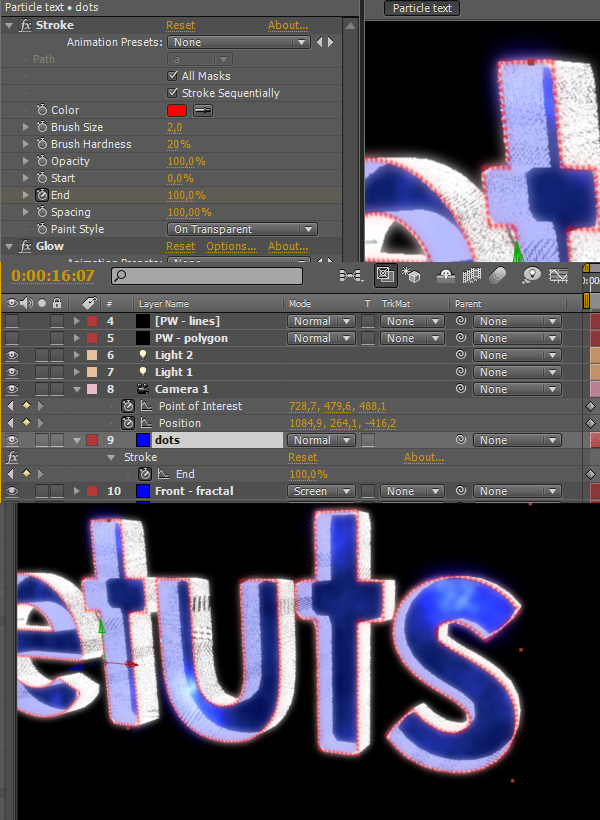Open Mode dropdown for [PW - lines]
Viewport: 600px width, 820px height.
321,321
